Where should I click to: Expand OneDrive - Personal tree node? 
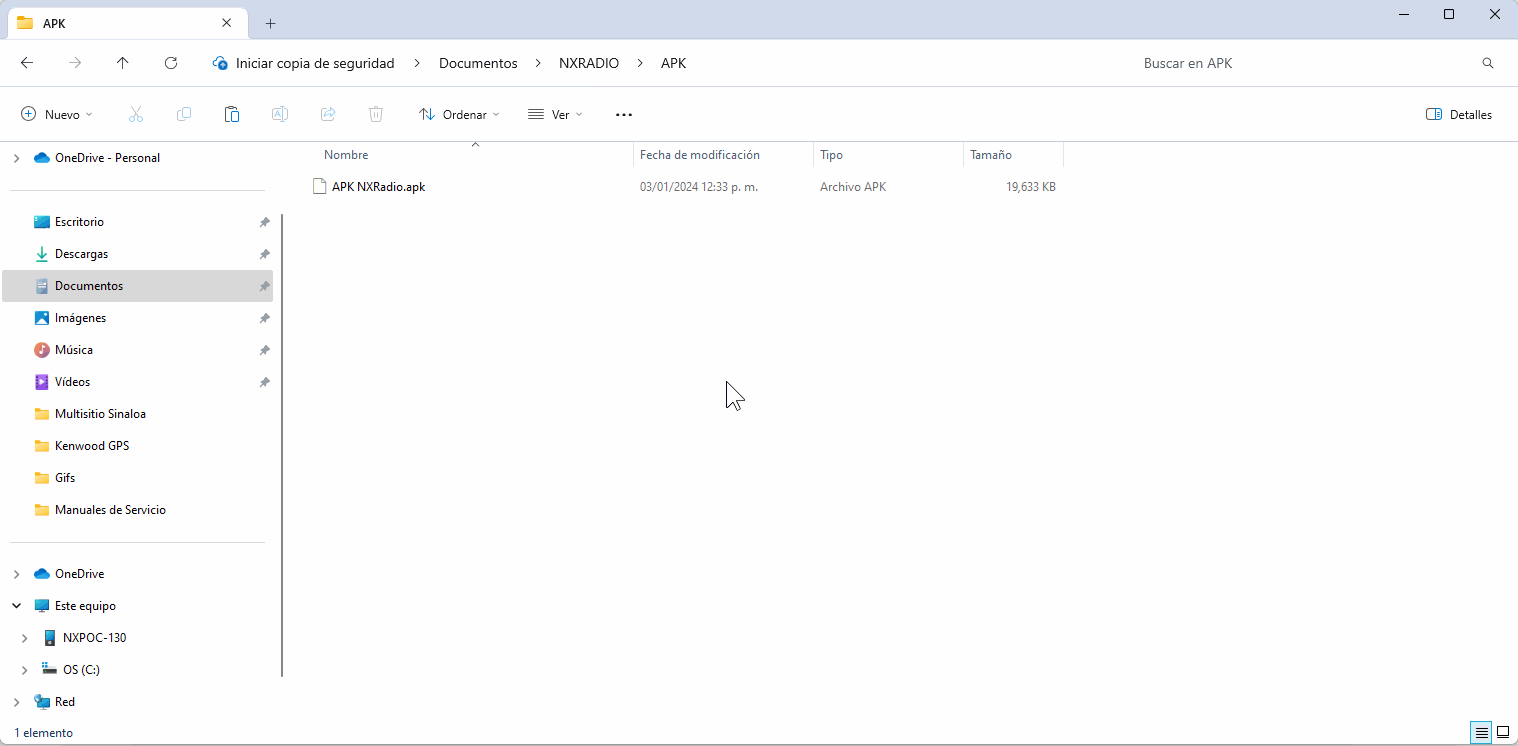(16, 158)
